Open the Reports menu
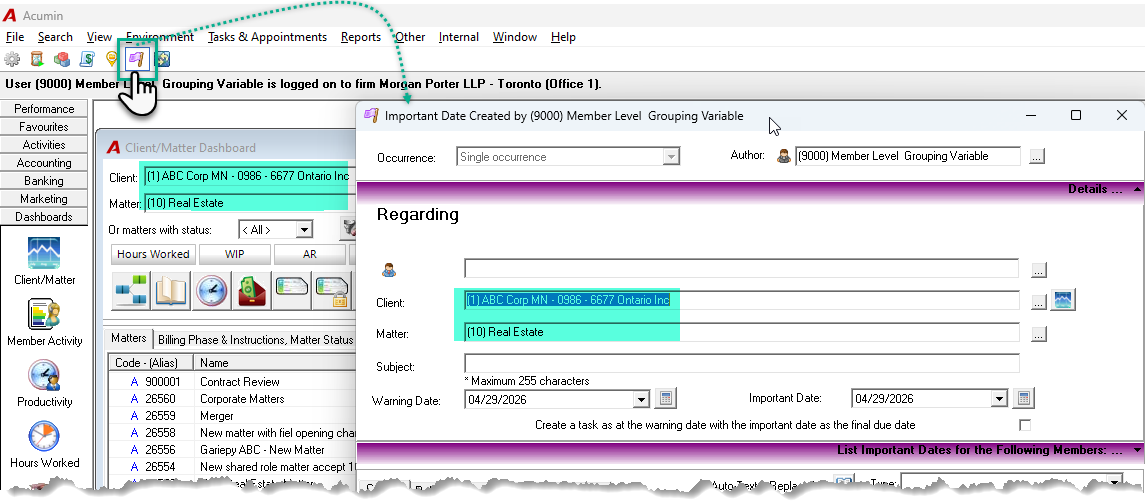 click(x=361, y=37)
